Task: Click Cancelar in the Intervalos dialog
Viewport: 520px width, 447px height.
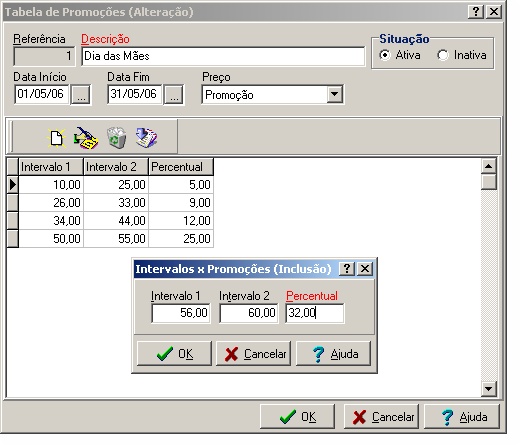Action: point(254,354)
